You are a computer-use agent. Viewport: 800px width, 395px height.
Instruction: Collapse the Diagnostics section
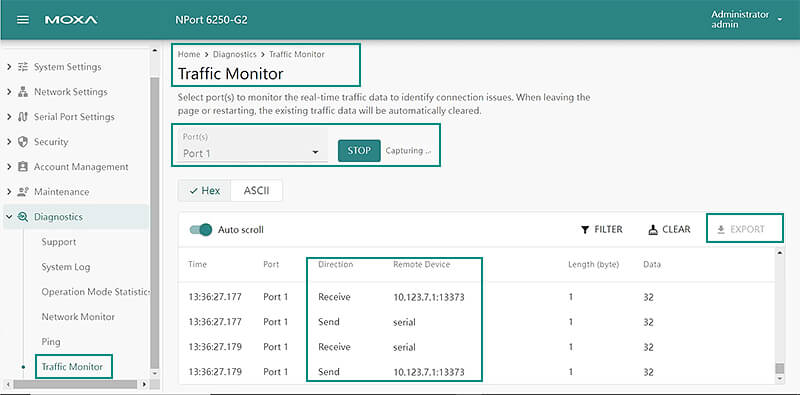pyautogui.click(x=9, y=217)
